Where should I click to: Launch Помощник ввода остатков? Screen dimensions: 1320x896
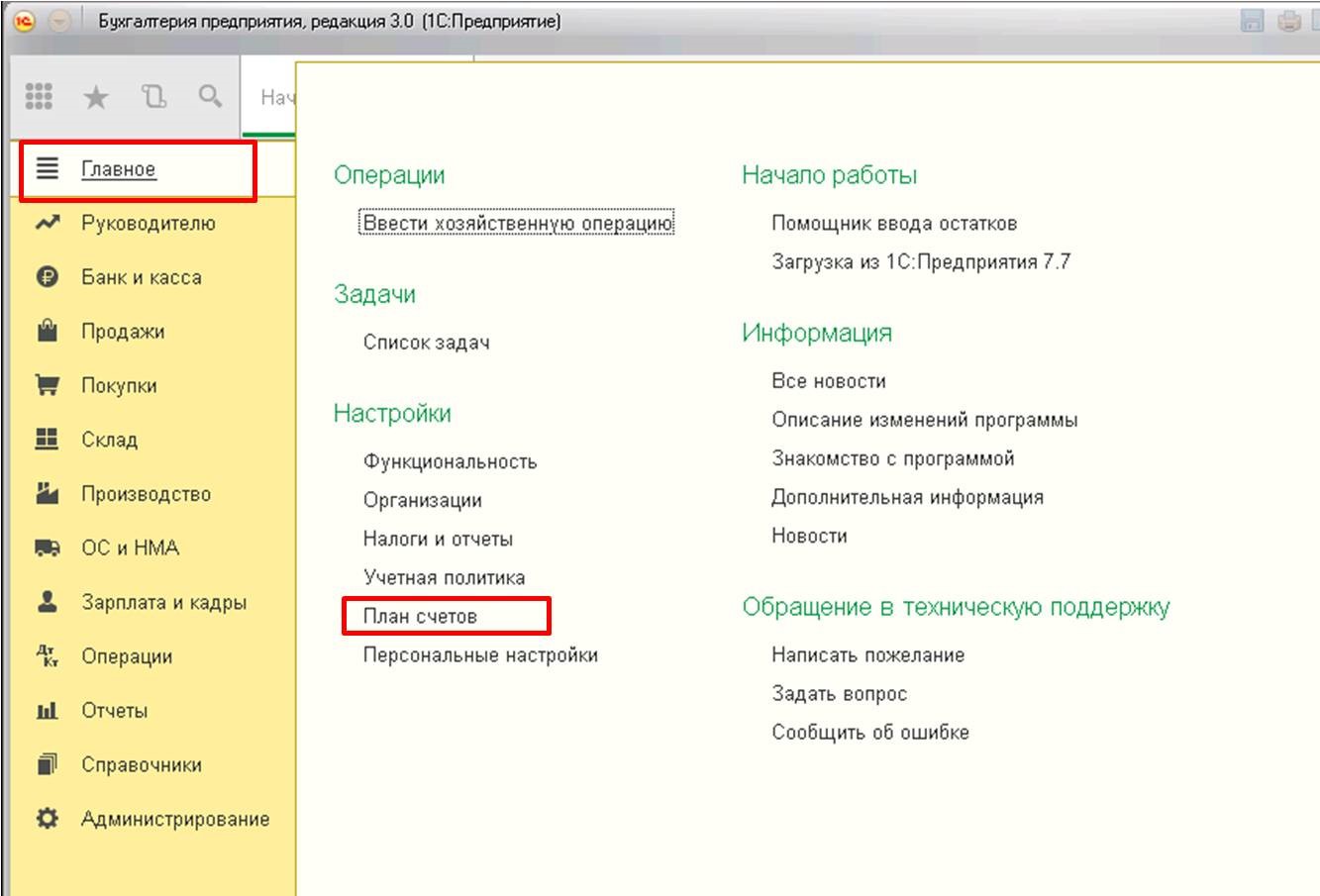[x=894, y=223]
